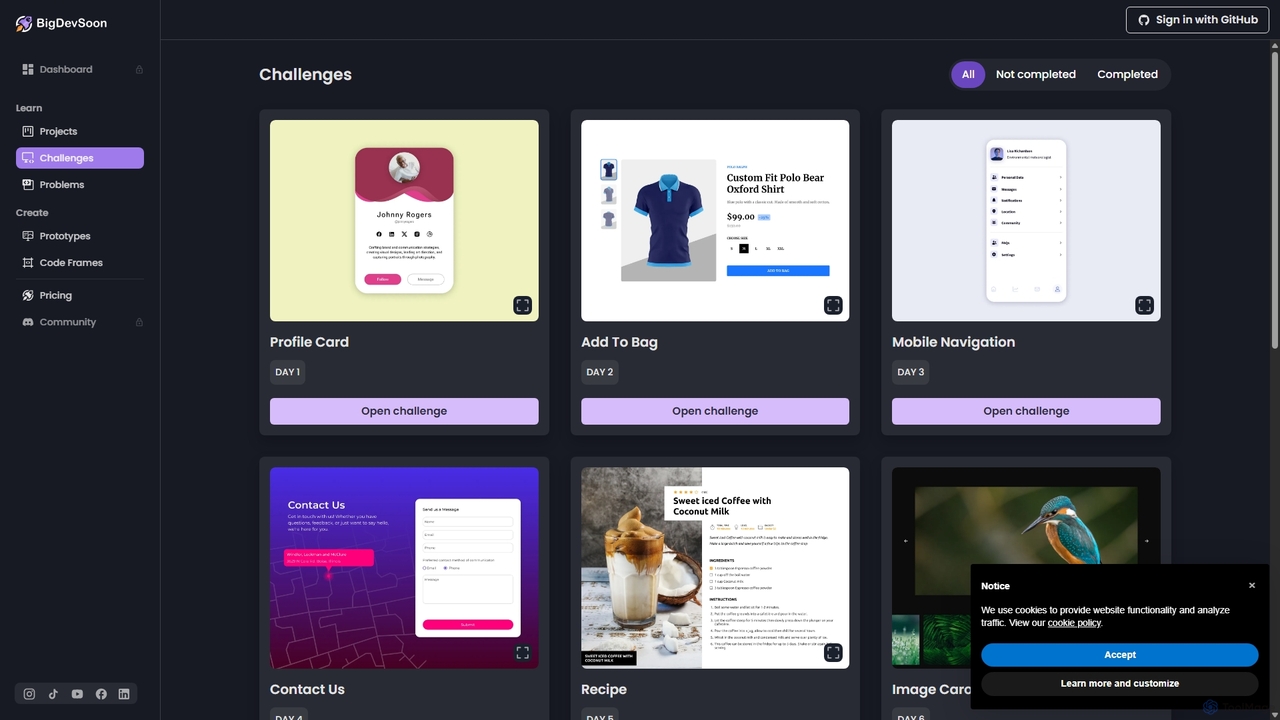Open the YouTube social link

pos(77,694)
